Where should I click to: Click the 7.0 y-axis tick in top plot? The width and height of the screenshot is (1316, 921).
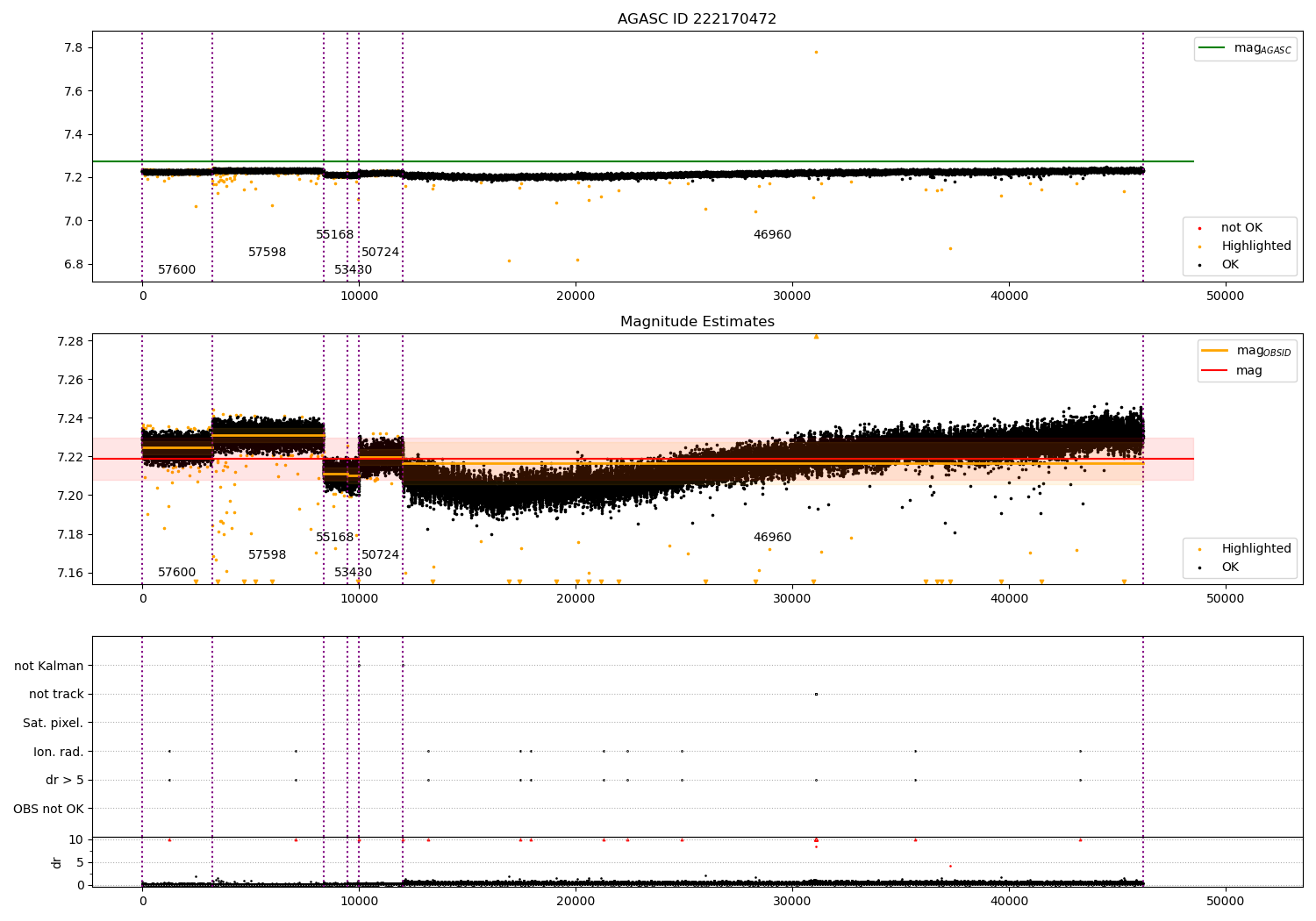point(75,221)
